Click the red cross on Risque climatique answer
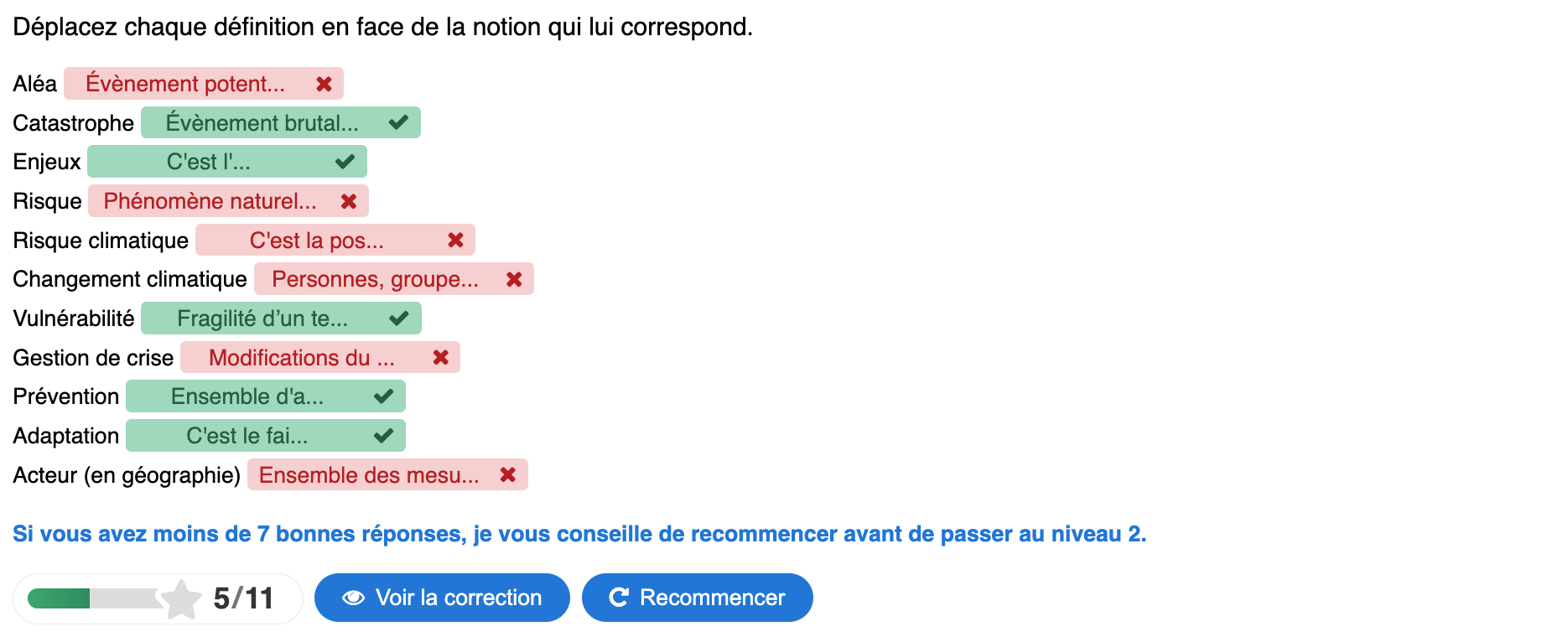The image size is (1568, 642). tap(455, 241)
